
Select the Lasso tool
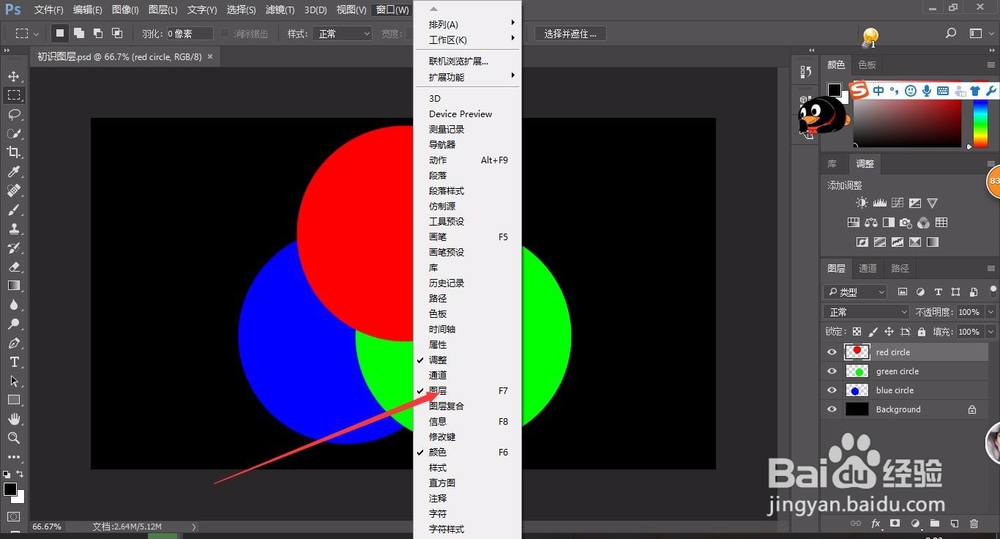click(13, 114)
